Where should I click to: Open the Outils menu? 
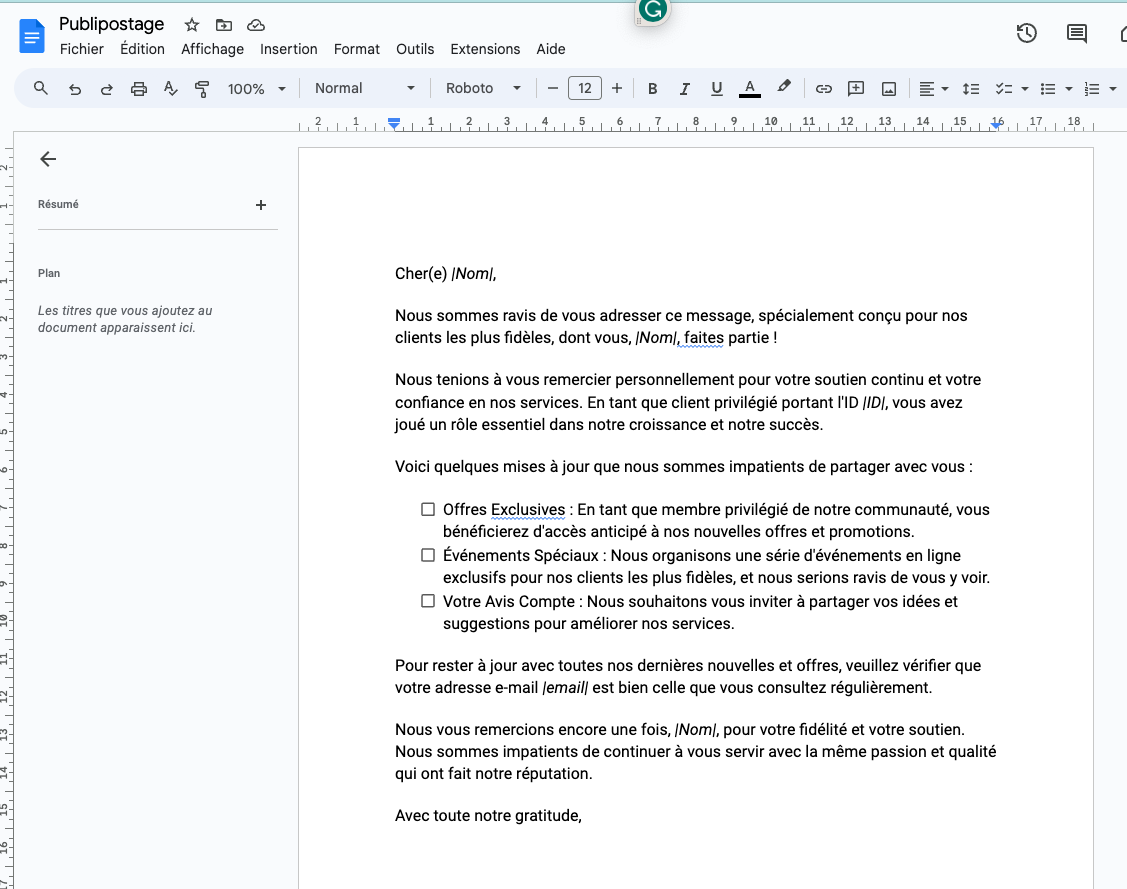[x=415, y=49]
